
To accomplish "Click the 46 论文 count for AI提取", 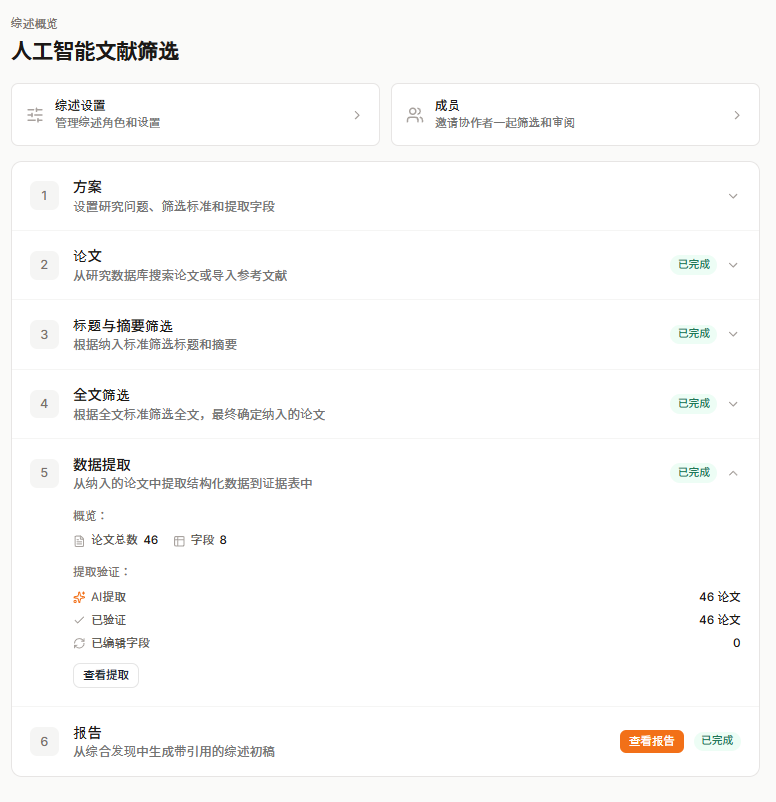I will click(720, 597).
